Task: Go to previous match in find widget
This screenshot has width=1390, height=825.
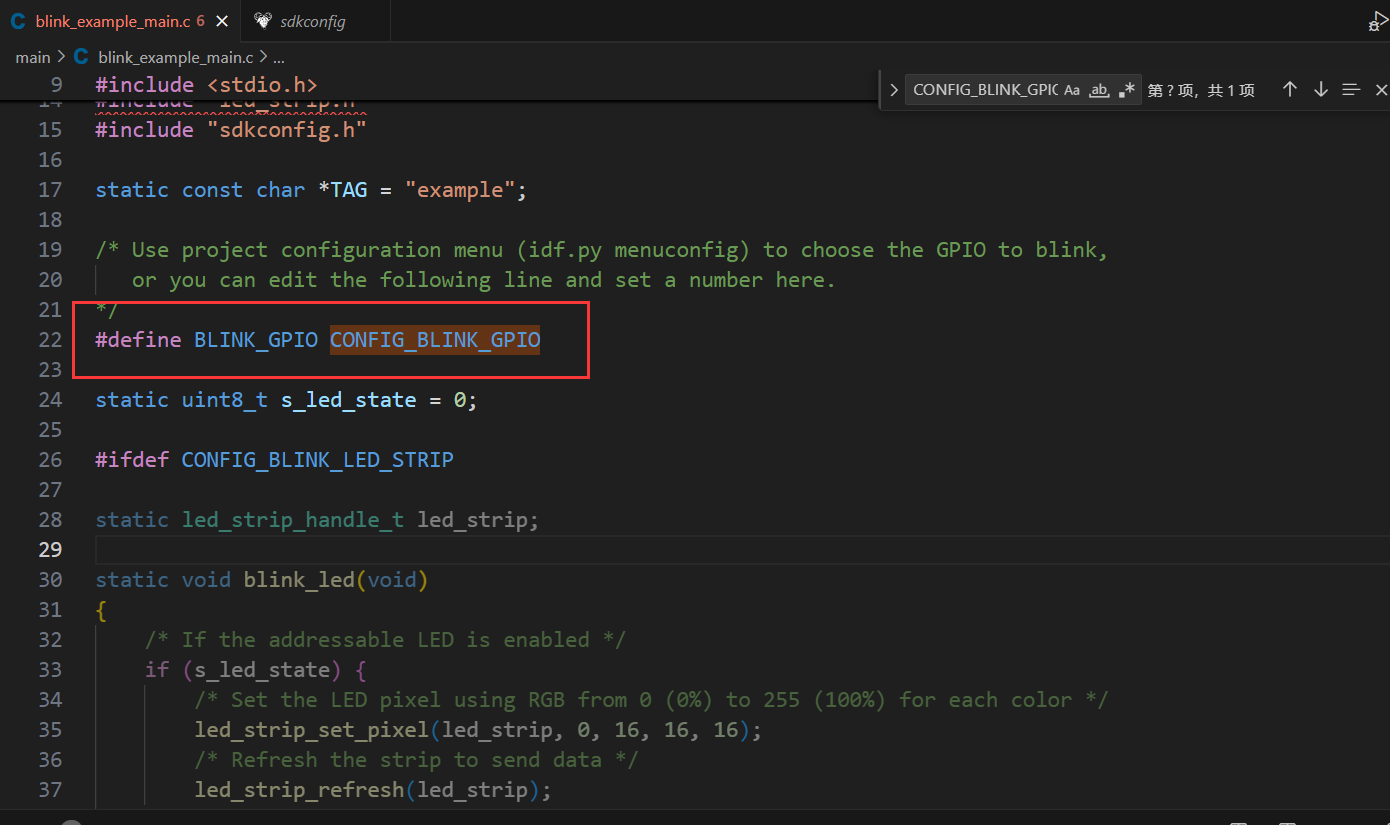Action: 1290,90
